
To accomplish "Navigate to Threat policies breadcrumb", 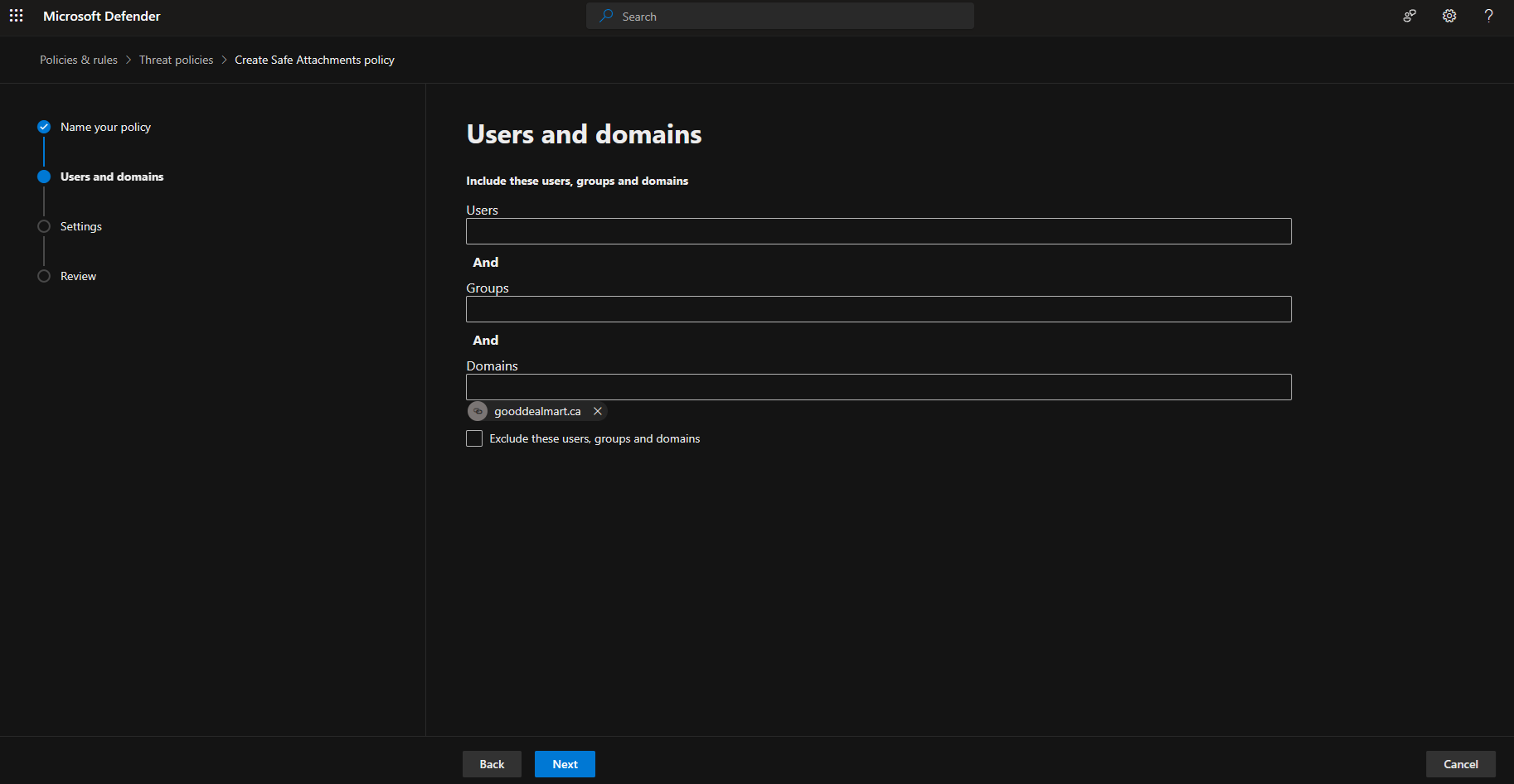I will [176, 60].
